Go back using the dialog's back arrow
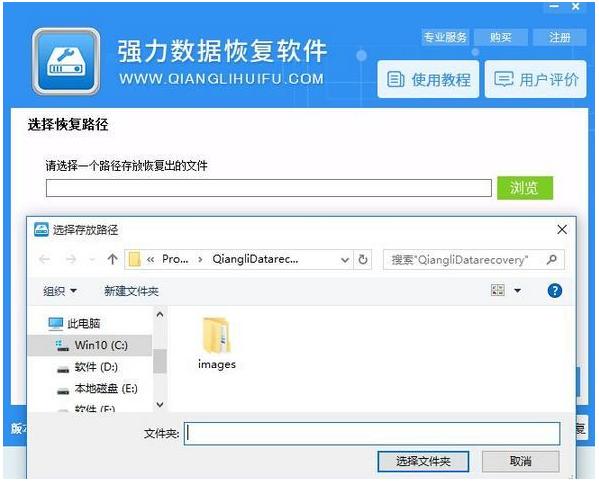 coord(44,259)
